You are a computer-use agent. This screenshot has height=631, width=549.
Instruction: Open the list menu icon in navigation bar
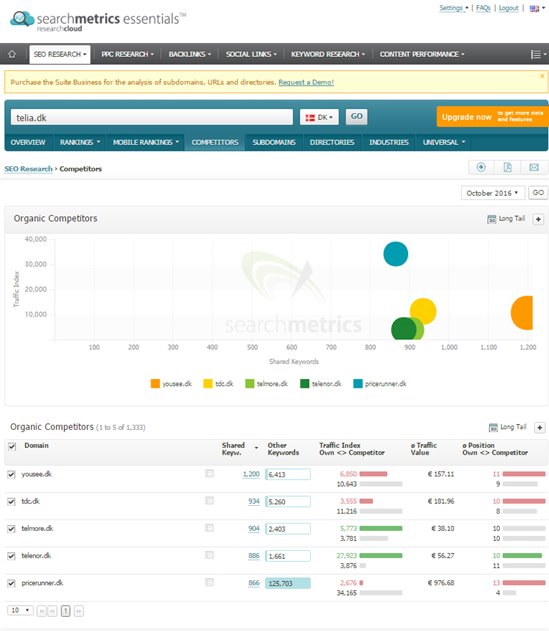tap(538, 54)
